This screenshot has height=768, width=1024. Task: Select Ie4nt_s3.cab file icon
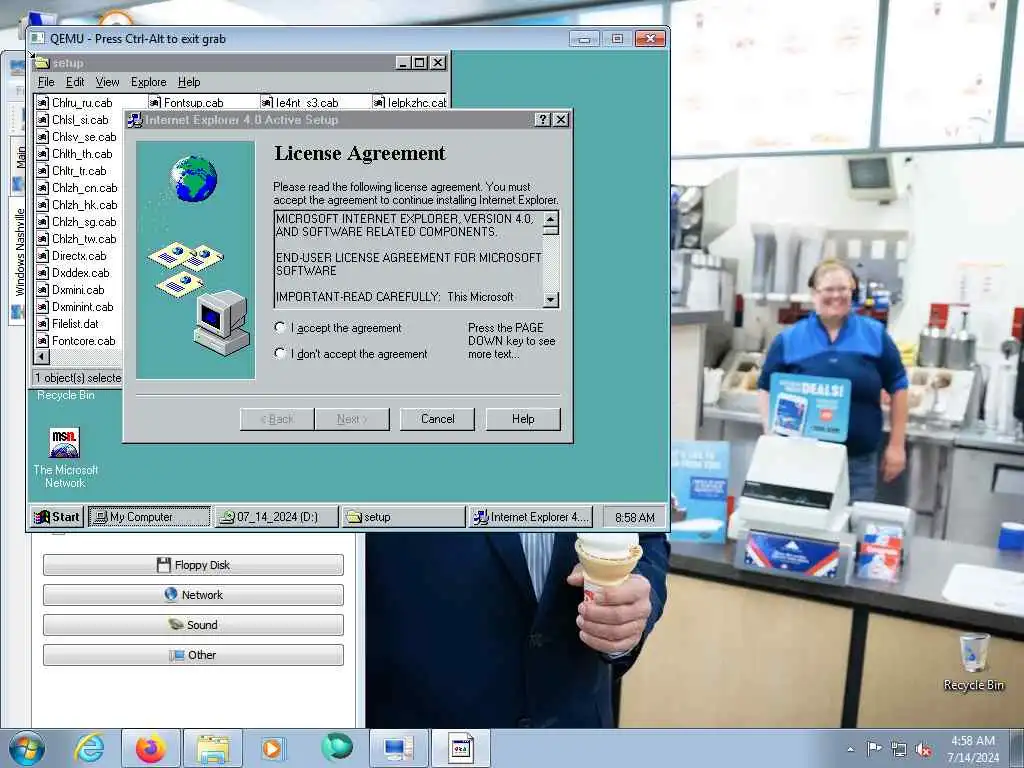(x=266, y=103)
